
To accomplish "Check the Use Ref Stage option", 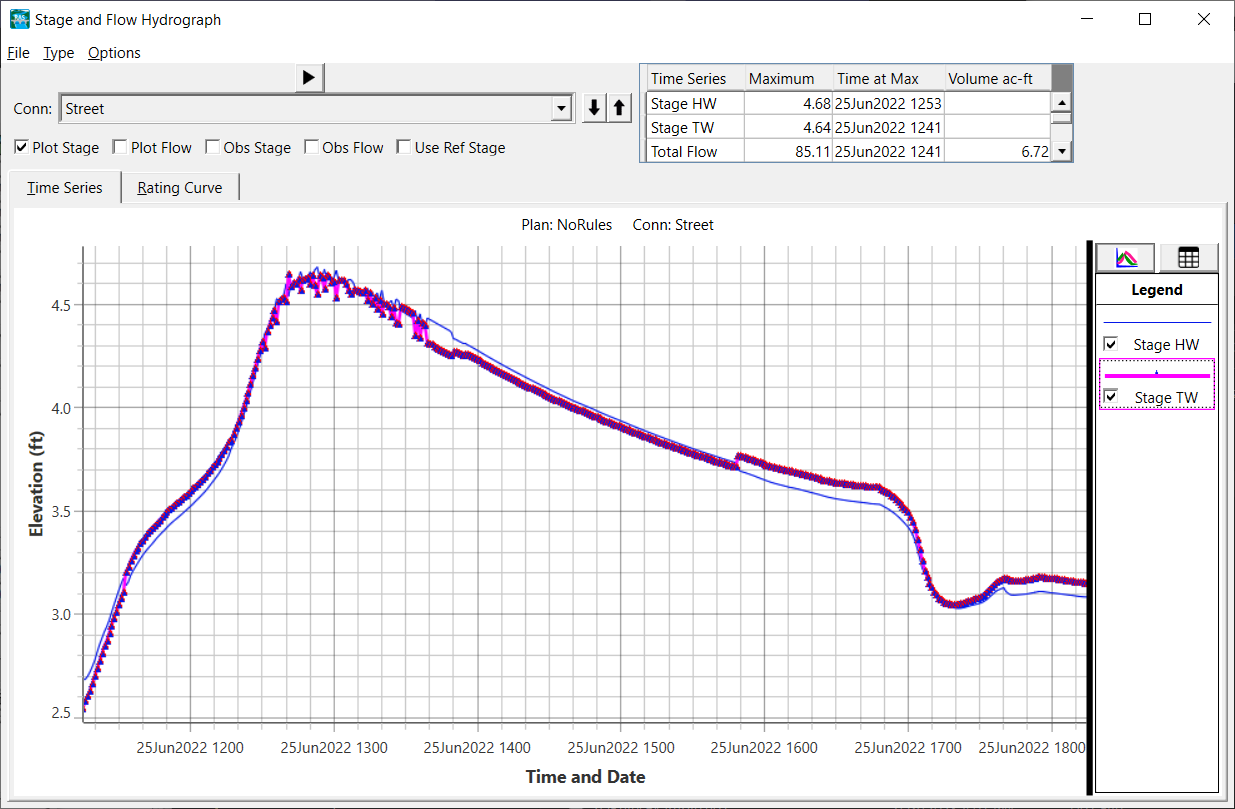I will 404,148.
